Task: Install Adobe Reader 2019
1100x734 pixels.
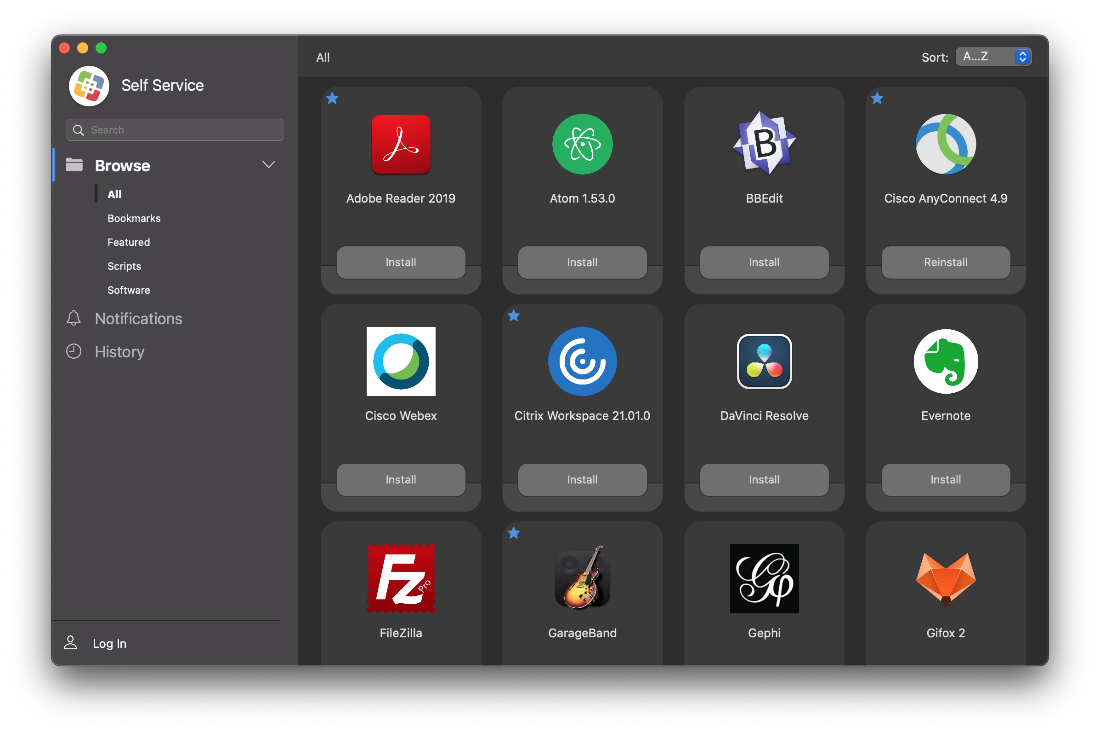Action: coord(401,262)
